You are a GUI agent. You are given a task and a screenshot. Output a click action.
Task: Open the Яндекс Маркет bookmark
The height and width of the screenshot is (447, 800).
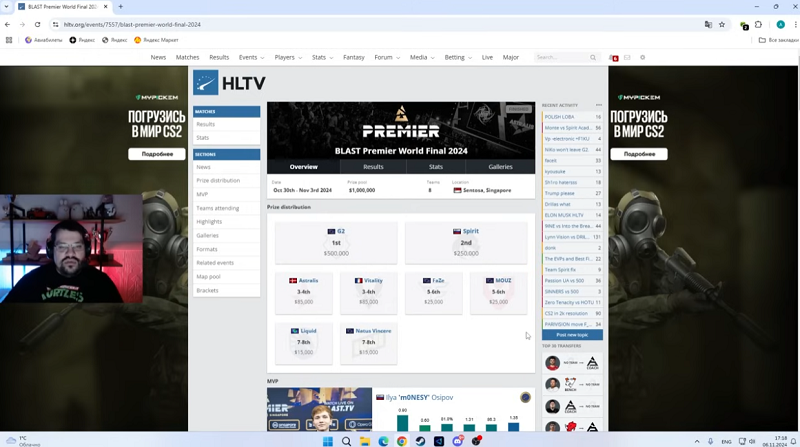pos(156,40)
